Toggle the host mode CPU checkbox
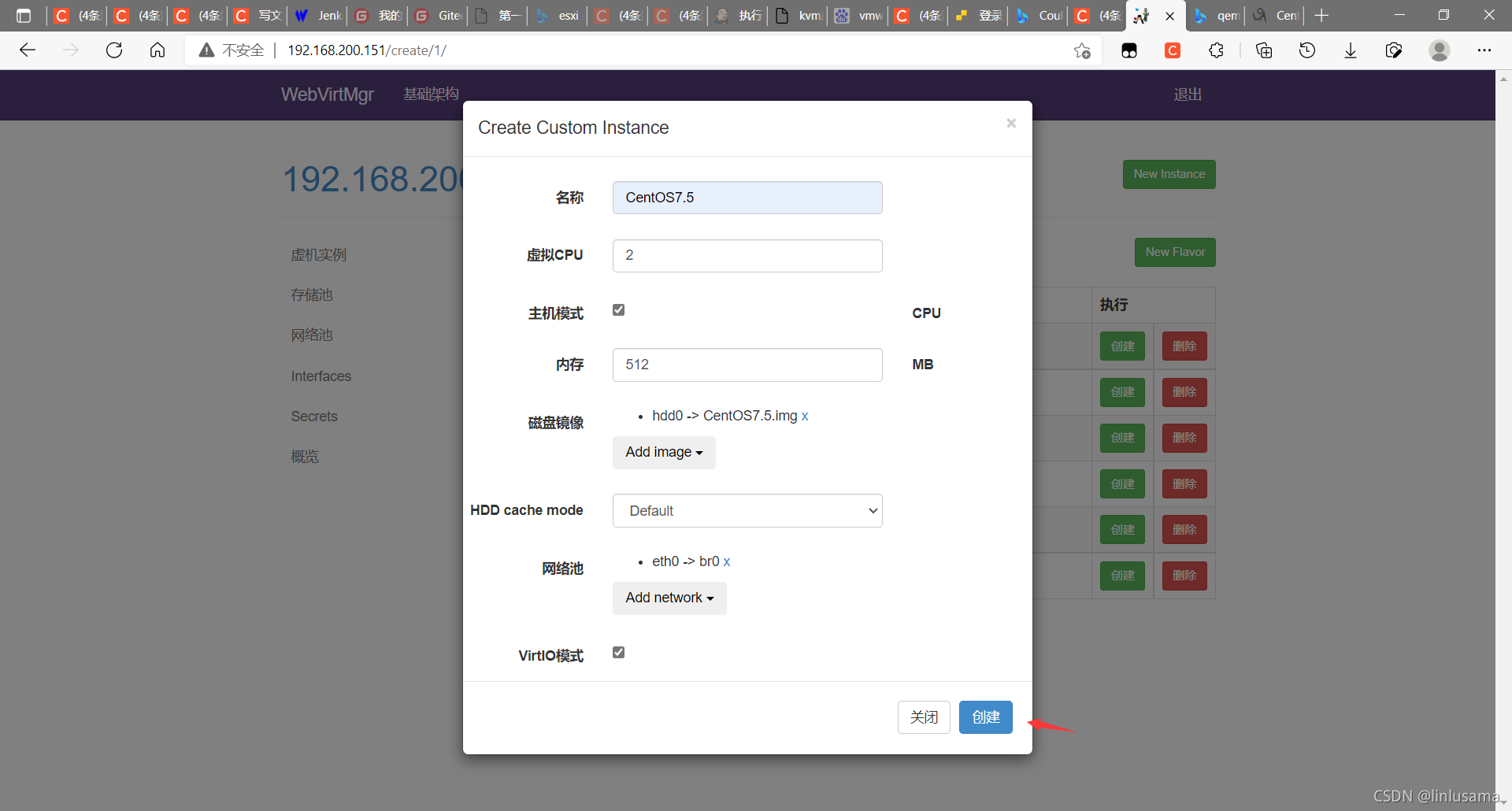The image size is (1512, 811). point(619,310)
